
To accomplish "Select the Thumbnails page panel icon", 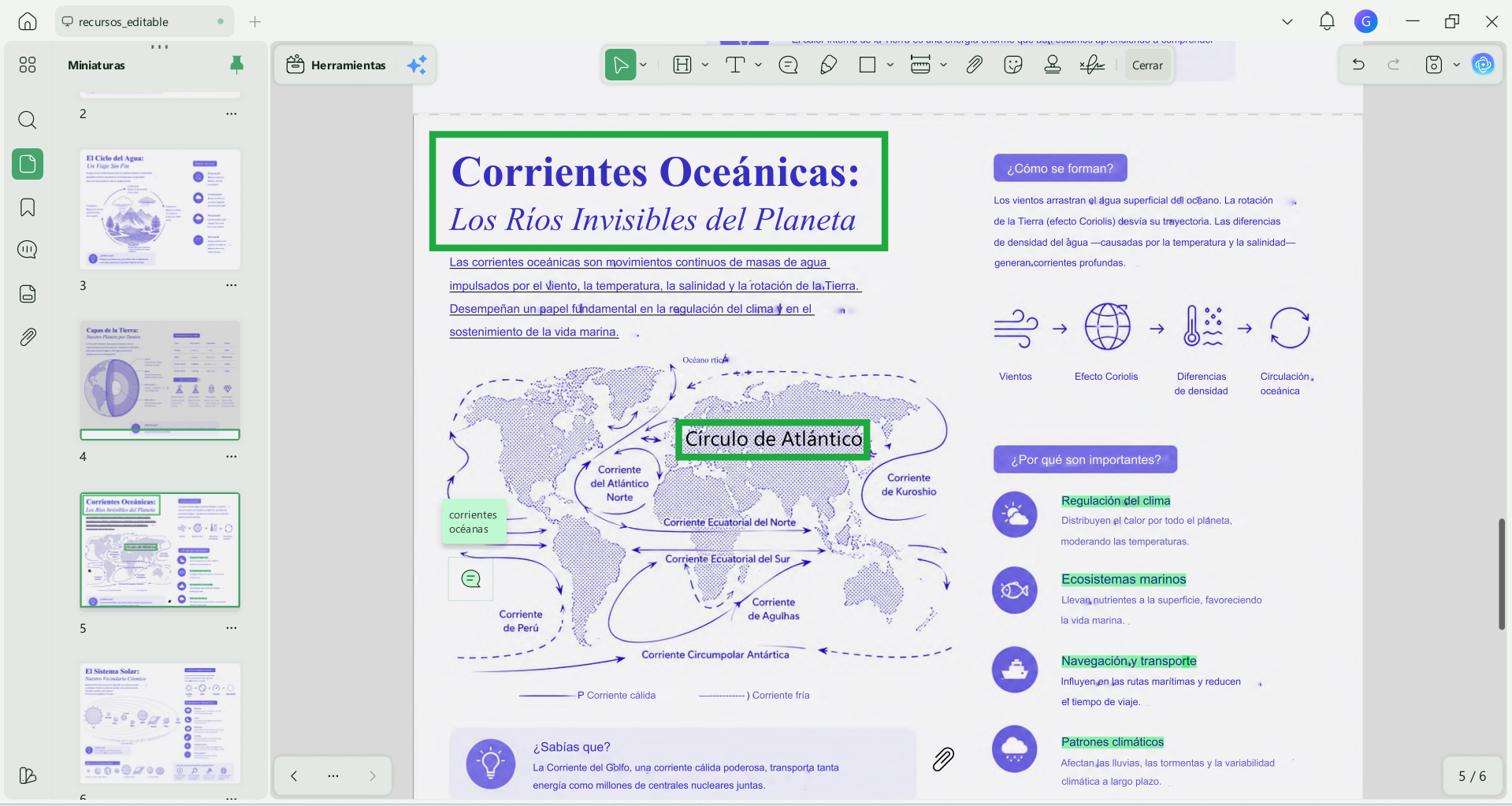I will [28, 164].
